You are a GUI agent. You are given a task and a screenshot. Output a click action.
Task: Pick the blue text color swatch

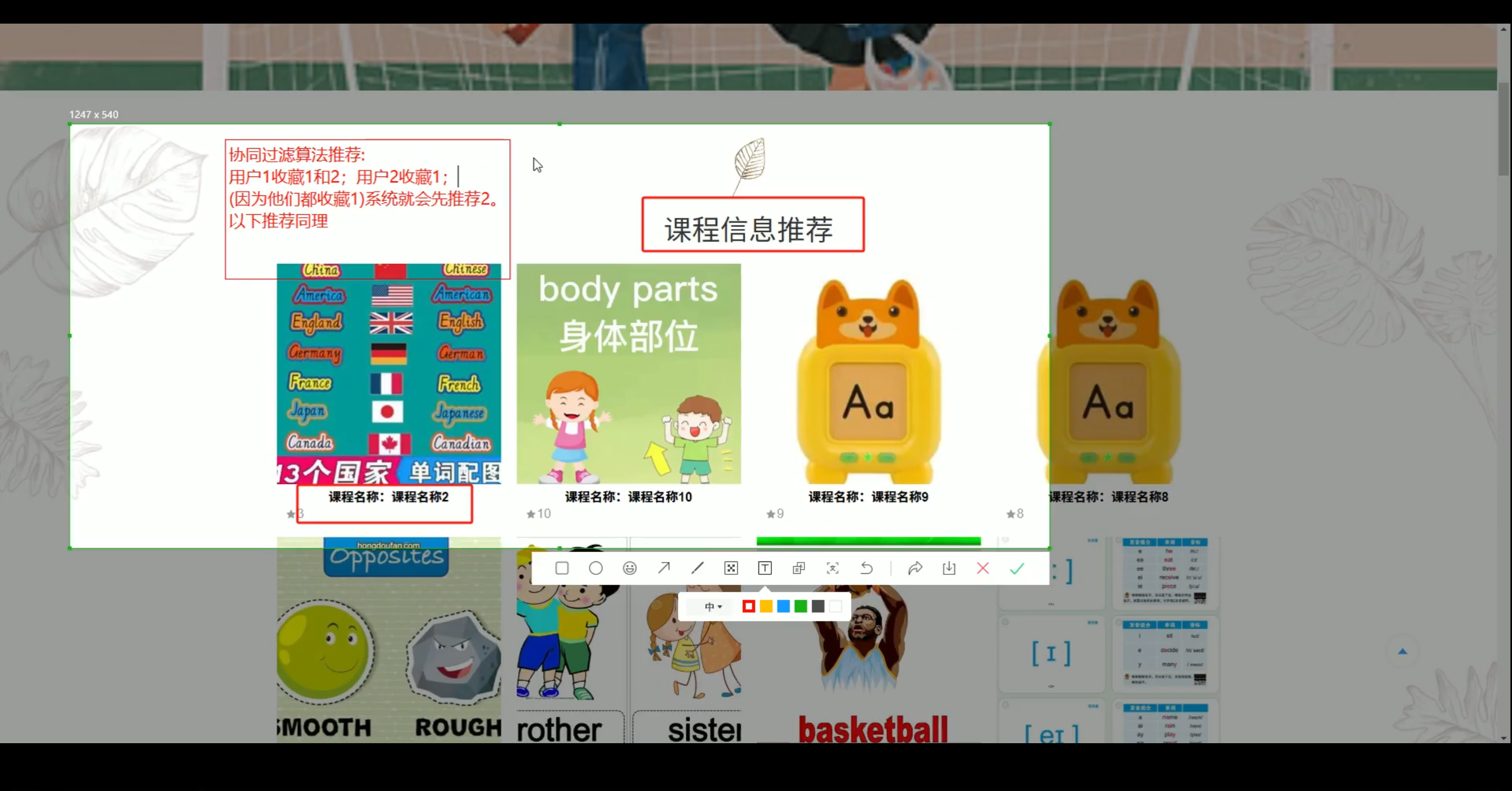pyautogui.click(x=783, y=606)
